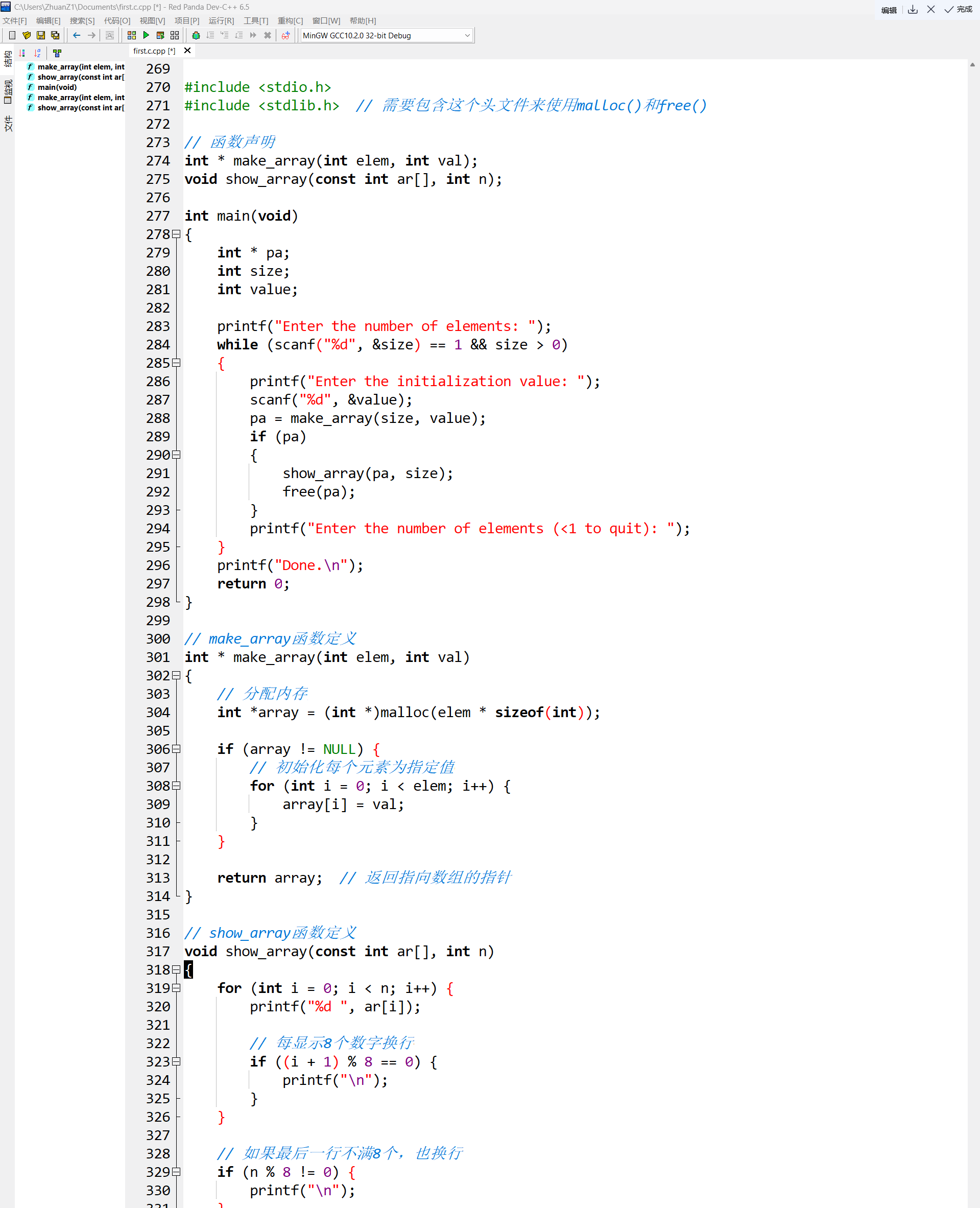Collapse the while loop fold at line 285
The image size is (980, 1208).
coord(177,363)
